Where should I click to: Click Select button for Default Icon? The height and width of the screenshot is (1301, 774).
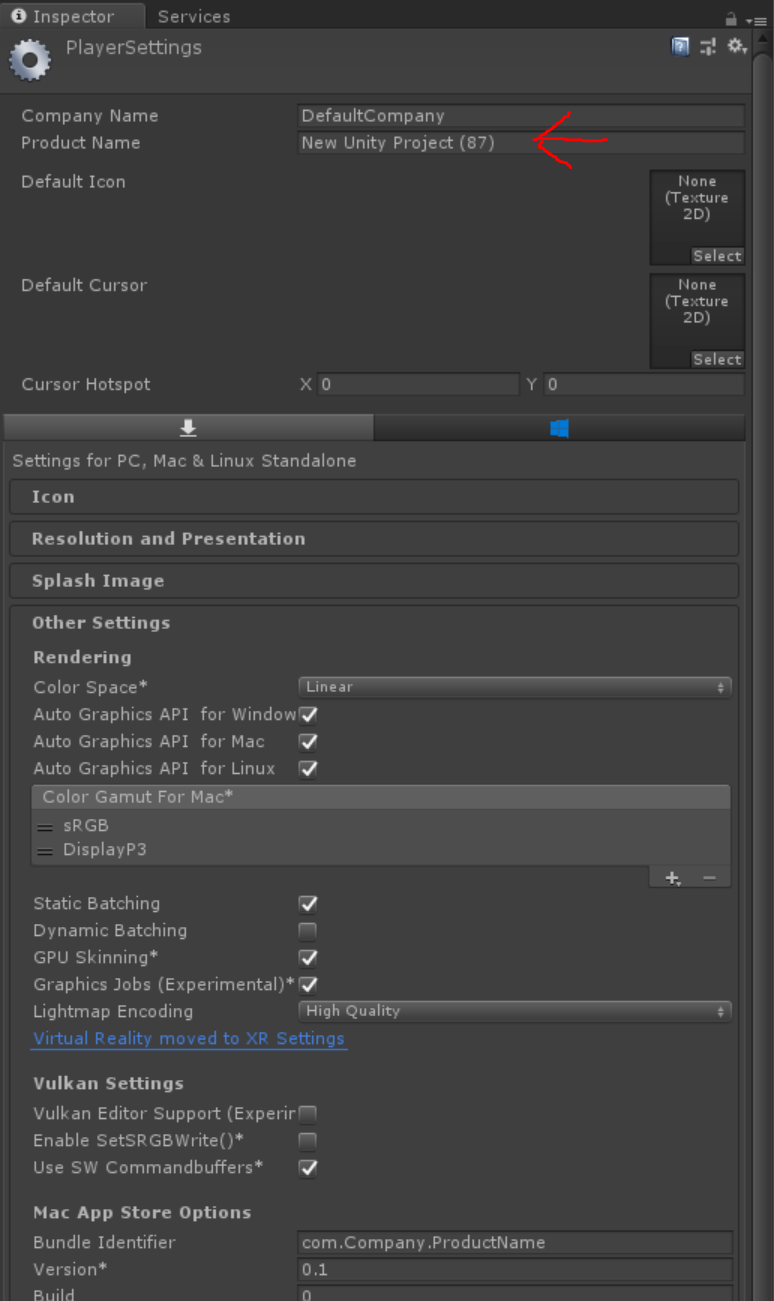[717, 256]
